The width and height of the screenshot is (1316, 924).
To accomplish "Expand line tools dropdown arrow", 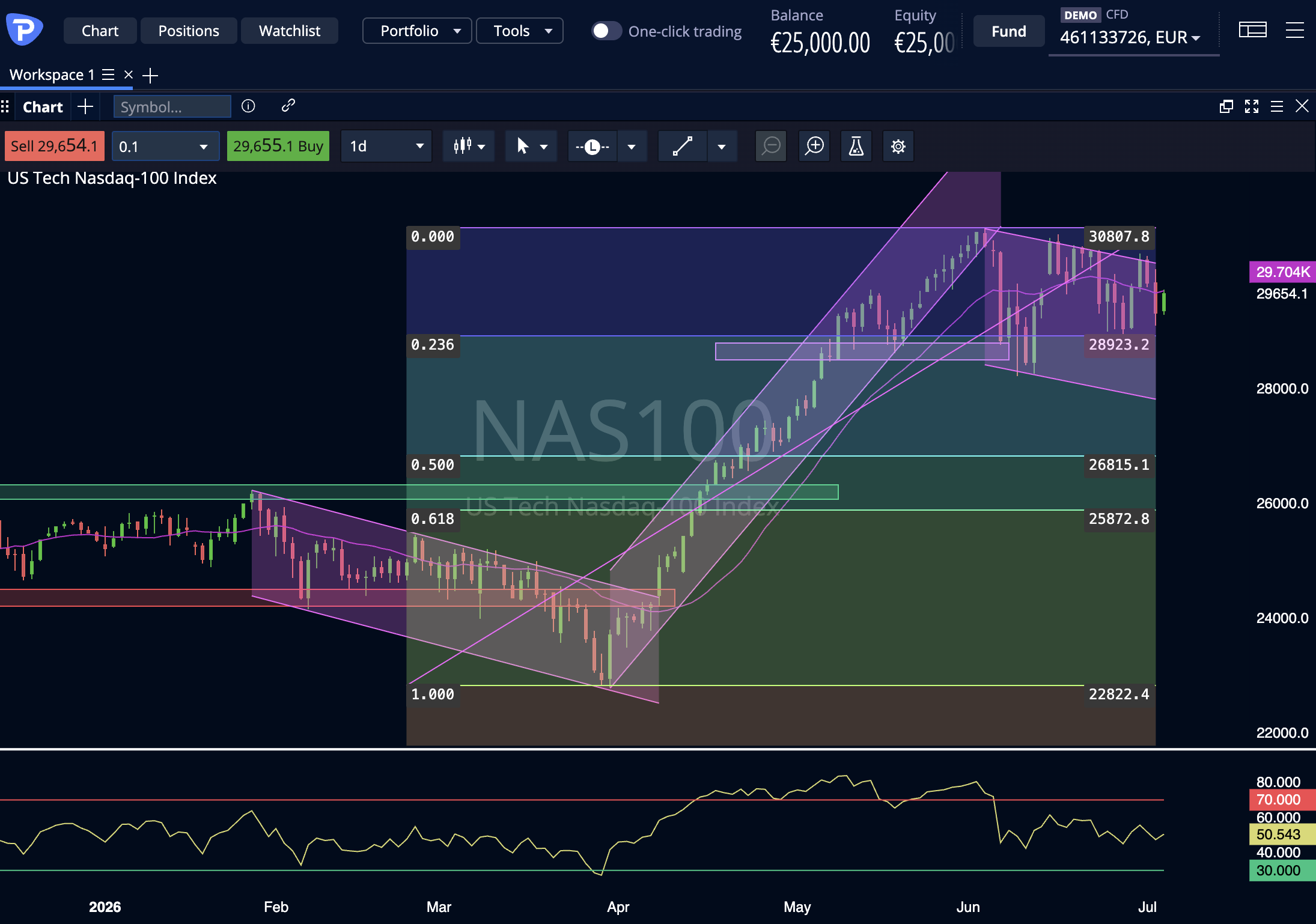I will click(x=632, y=147).
